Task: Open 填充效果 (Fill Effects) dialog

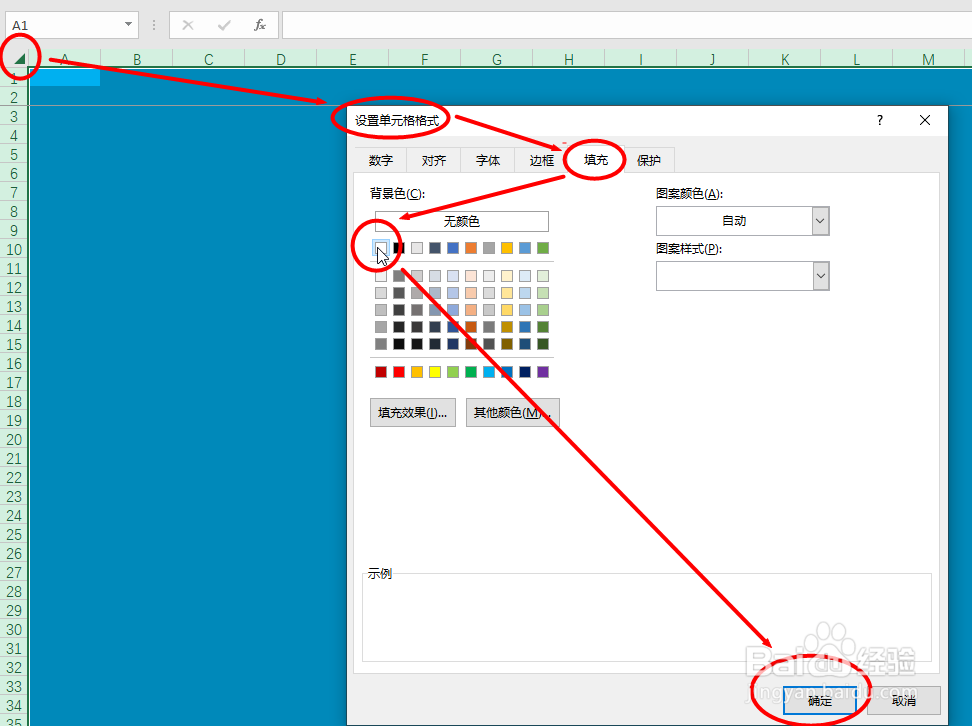Action: (x=412, y=412)
